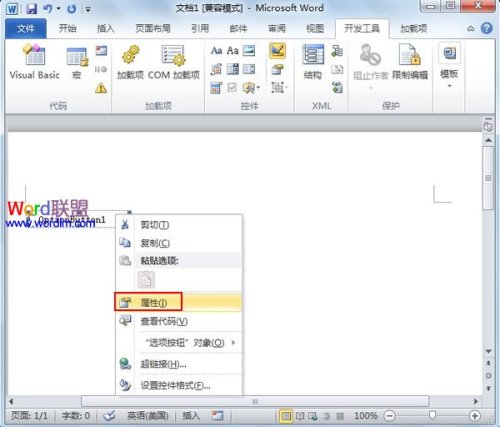Click the zoom out minus button

tap(389, 416)
